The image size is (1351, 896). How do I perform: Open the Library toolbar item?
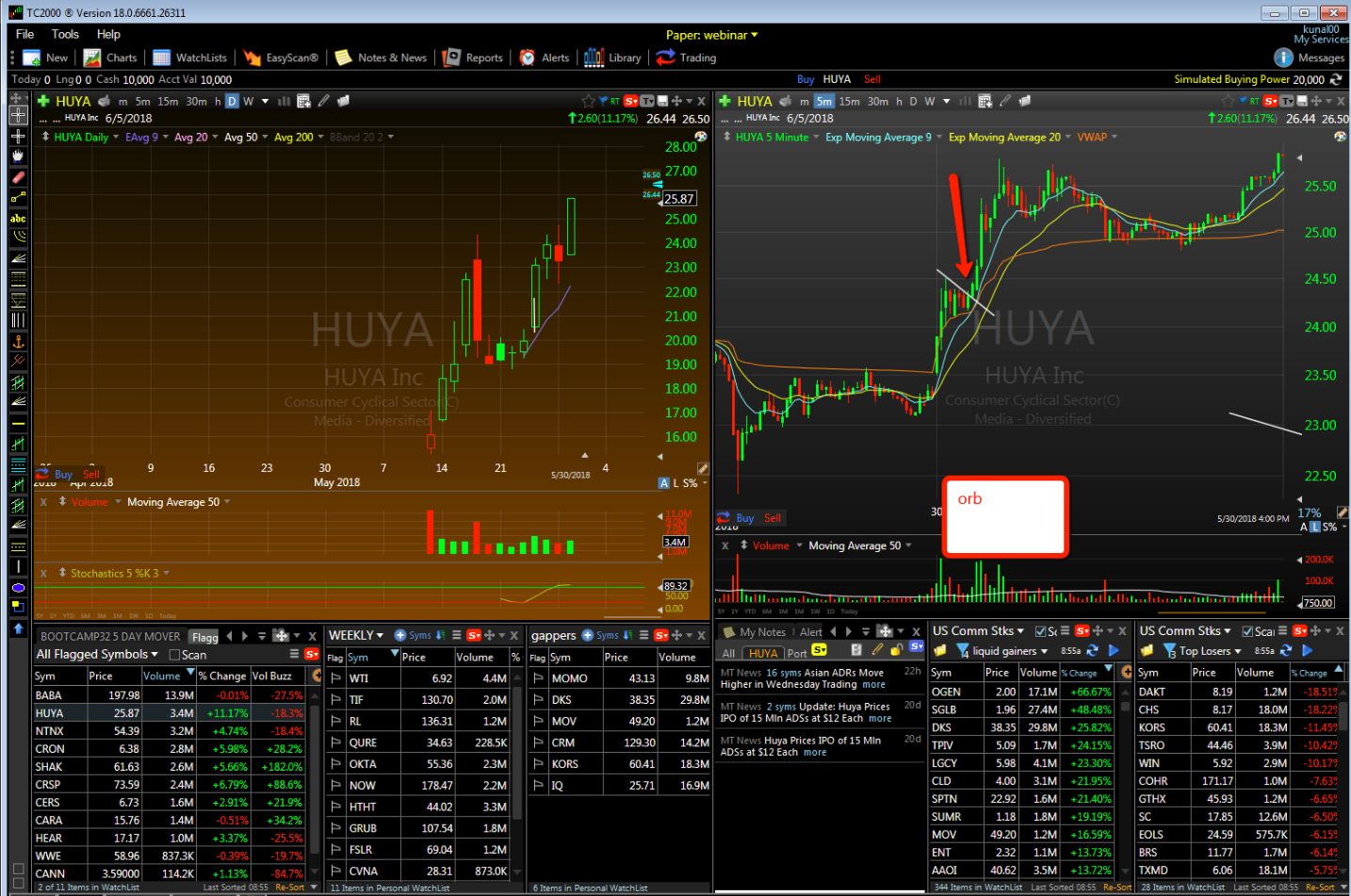pos(612,57)
